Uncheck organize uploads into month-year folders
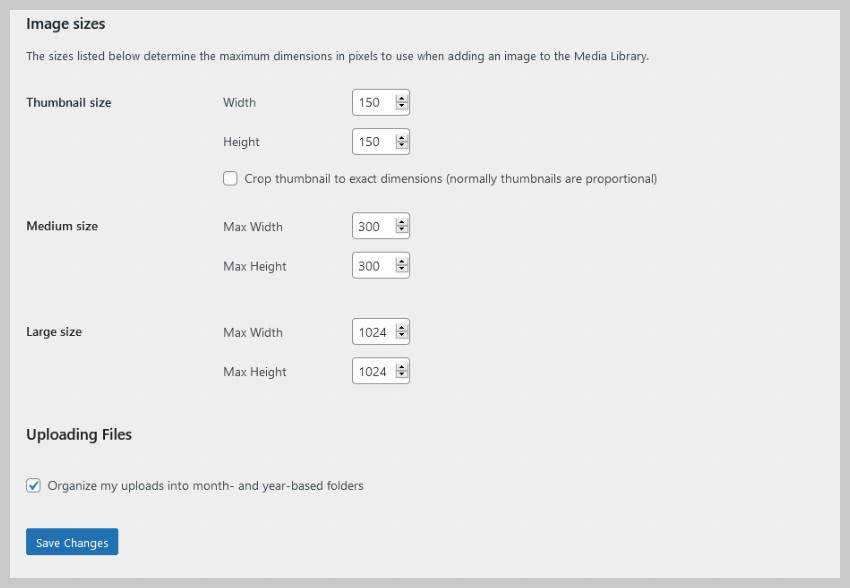850x588 pixels. (x=34, y=486)
